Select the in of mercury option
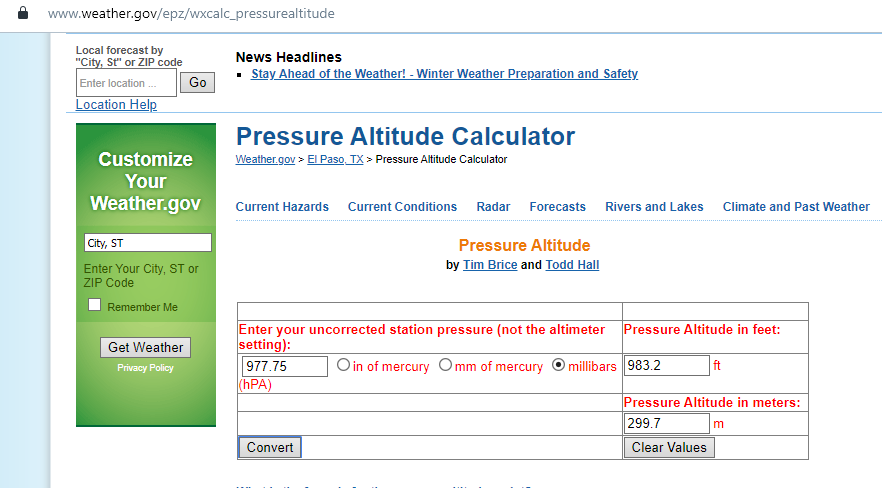The width and height of the screenshot is (882, 488). click(x=344, y=366)
